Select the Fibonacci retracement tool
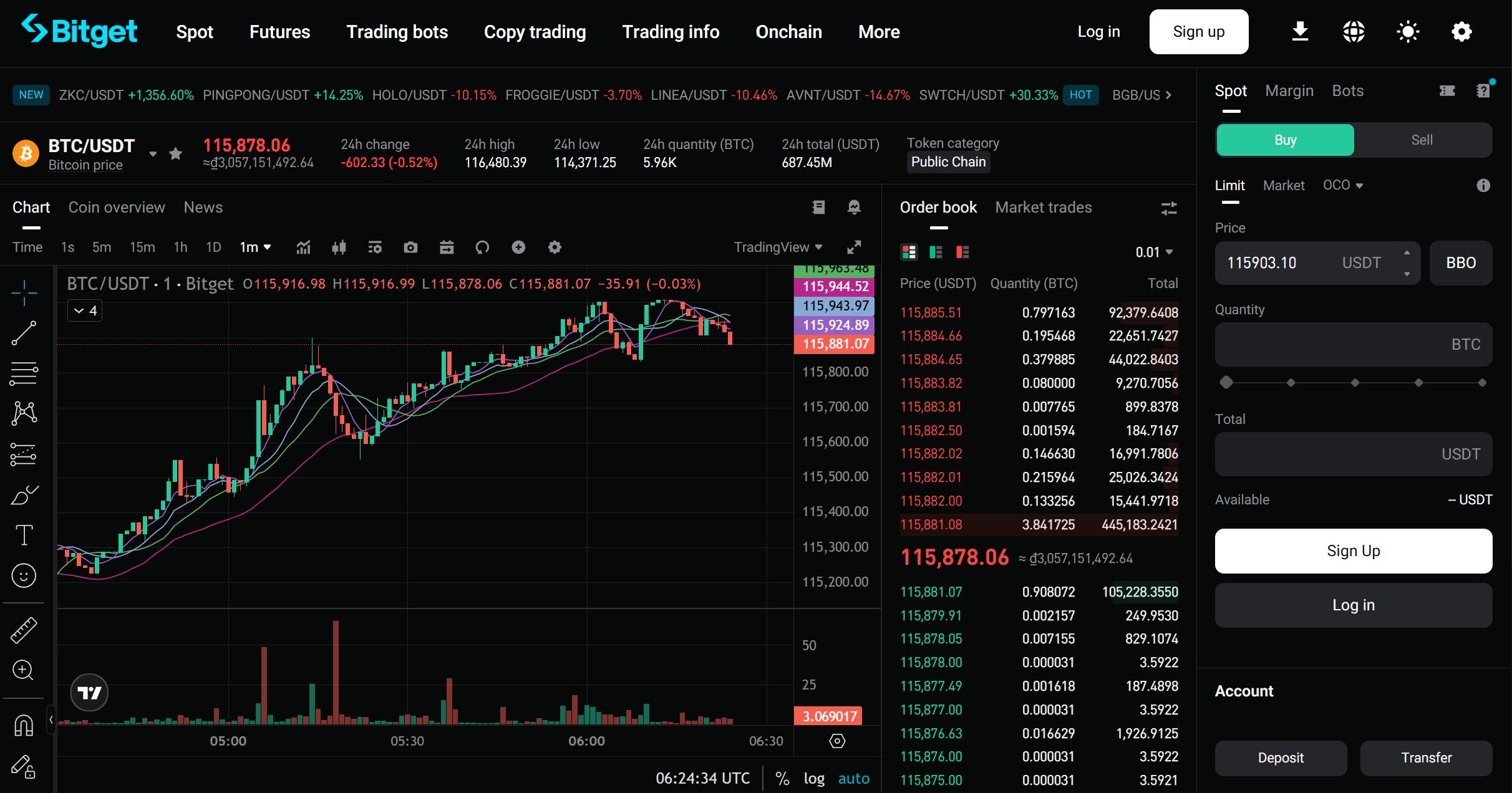Viewport: 1512px width, 793px height. [24, 373]
